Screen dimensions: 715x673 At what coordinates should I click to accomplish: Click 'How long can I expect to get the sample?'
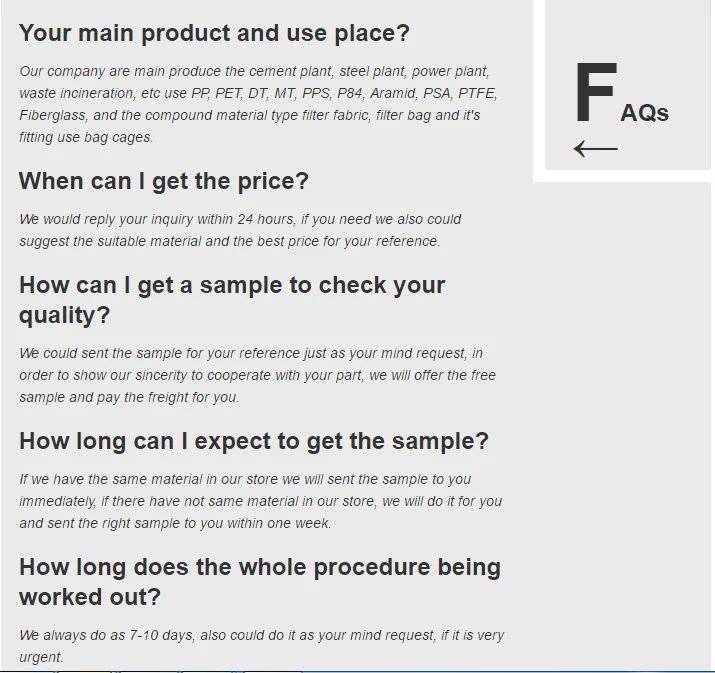pyautogui.click(x=254, y=441)
